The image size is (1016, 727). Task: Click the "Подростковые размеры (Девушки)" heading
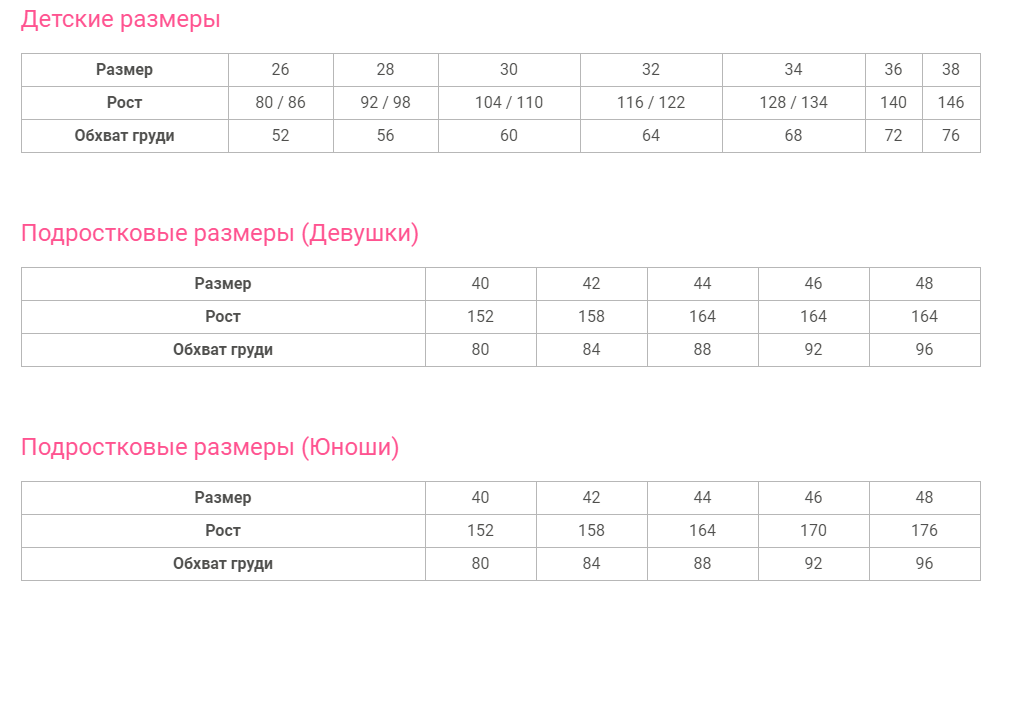click(220, 234)
